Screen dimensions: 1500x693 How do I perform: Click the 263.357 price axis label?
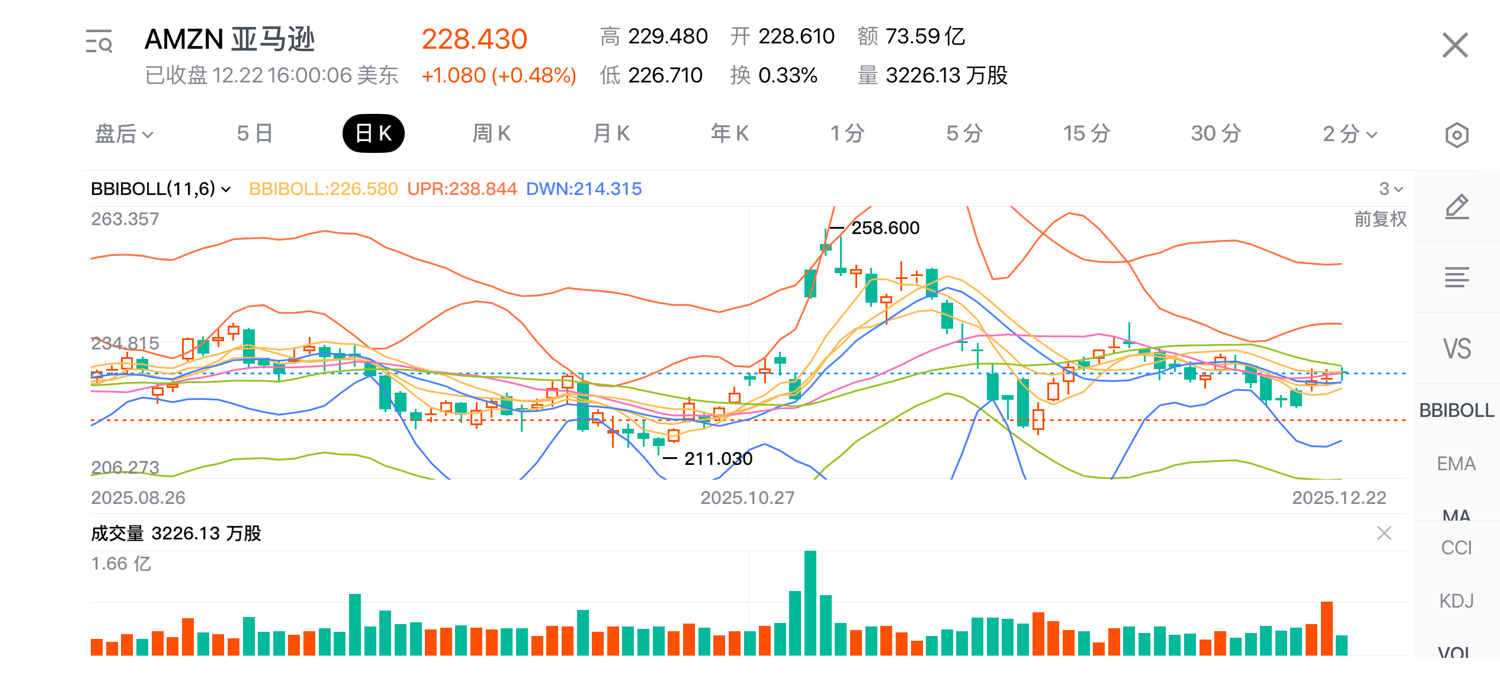[x=125, y=219]
